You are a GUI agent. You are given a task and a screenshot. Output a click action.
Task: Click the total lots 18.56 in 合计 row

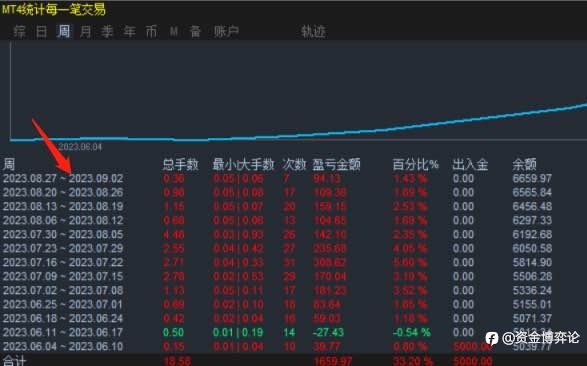(x=177, y=361)
